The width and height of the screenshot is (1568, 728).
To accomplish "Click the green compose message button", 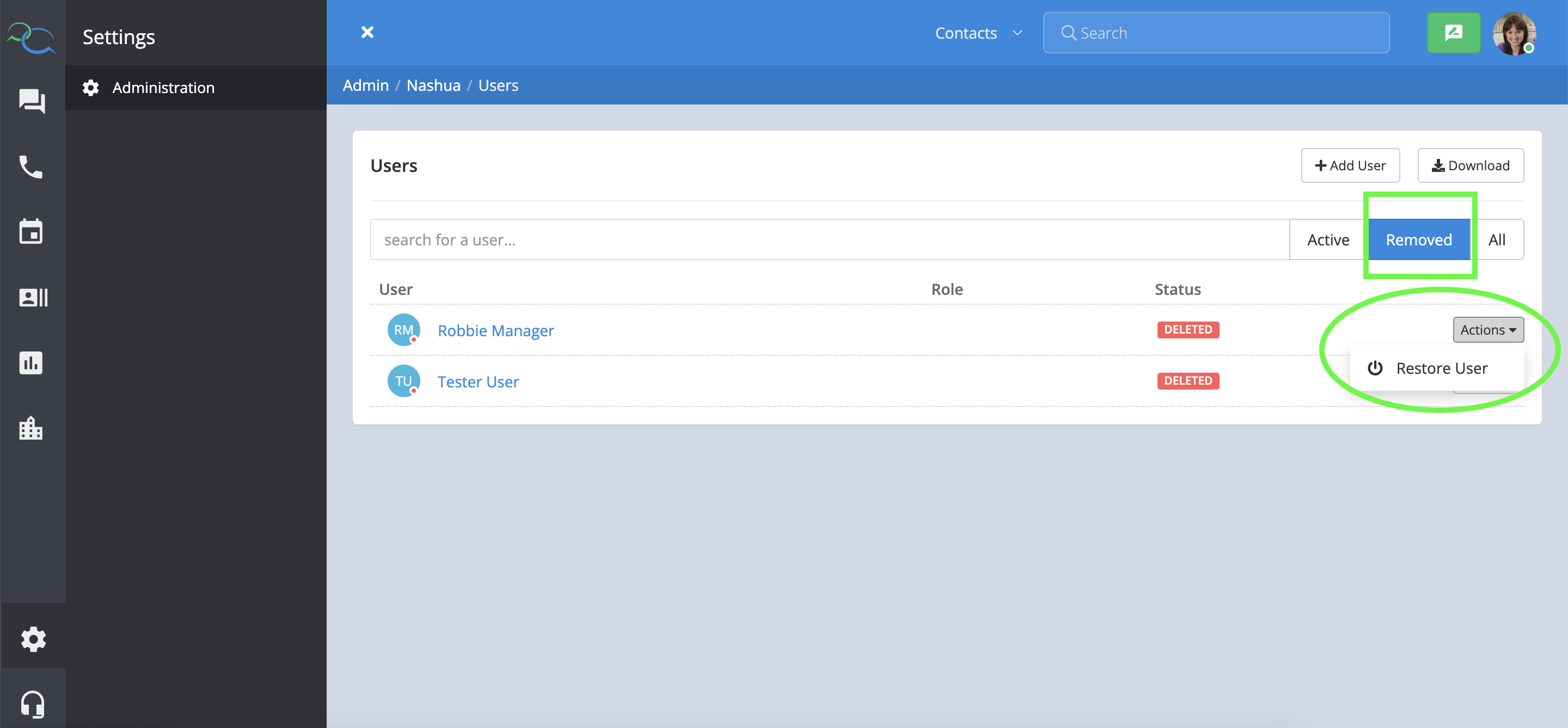I will [x=1454, y=32].
